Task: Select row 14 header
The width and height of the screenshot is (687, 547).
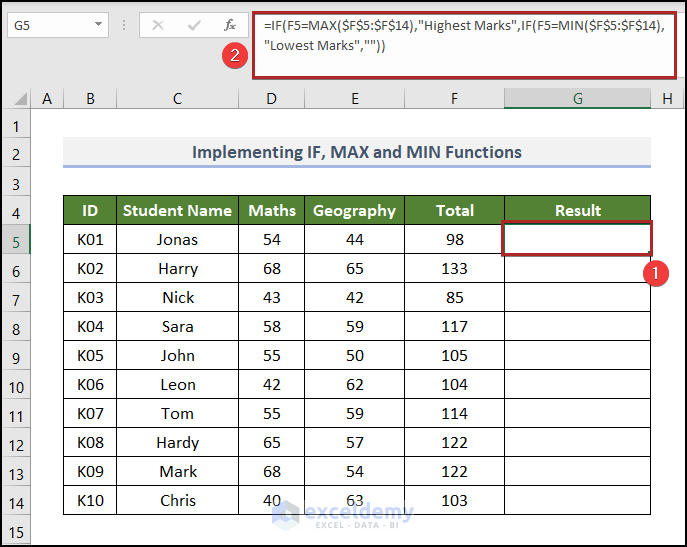Action: (x=16, y=501)
